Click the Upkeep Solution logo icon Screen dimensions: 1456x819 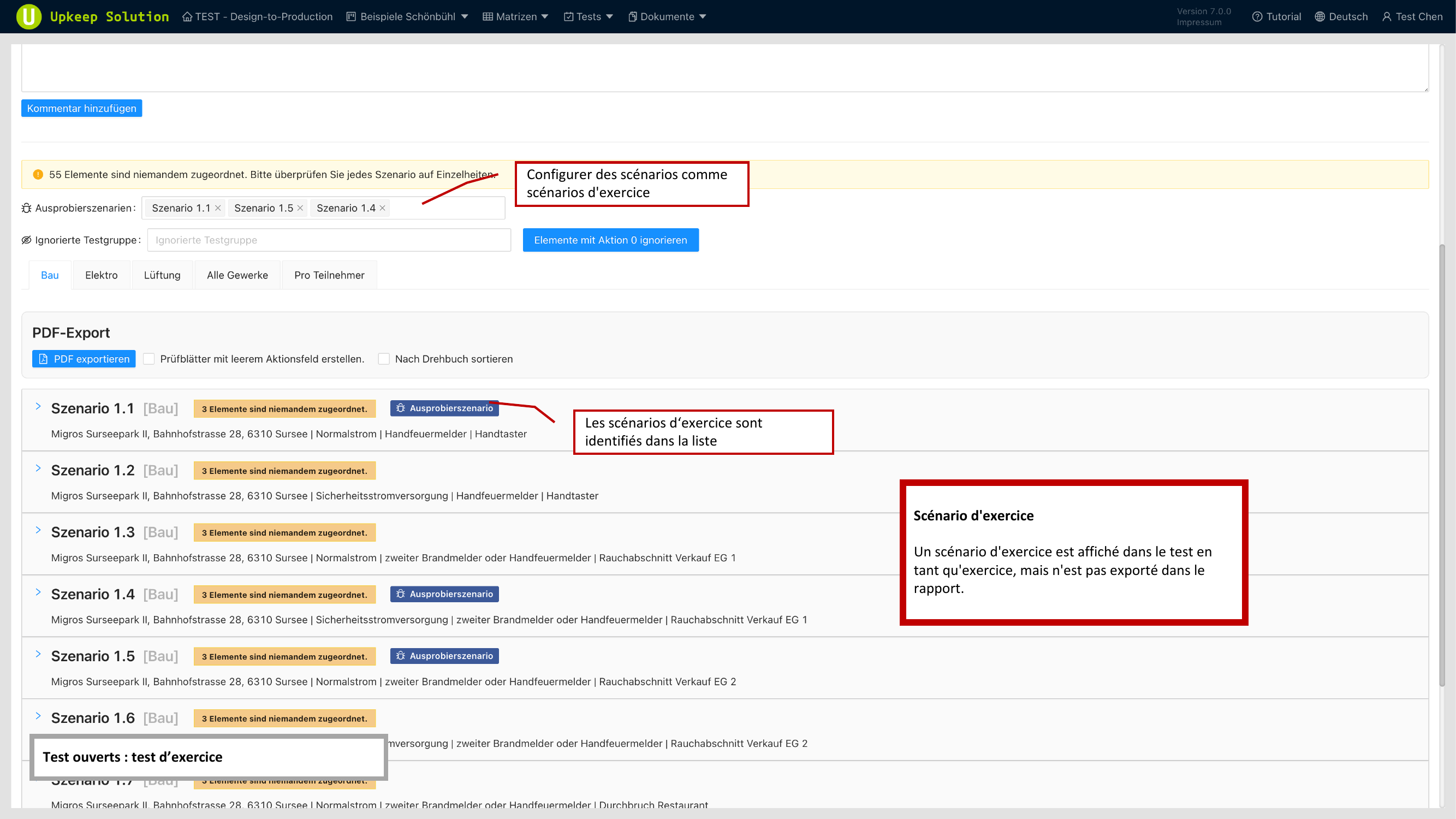29,16
